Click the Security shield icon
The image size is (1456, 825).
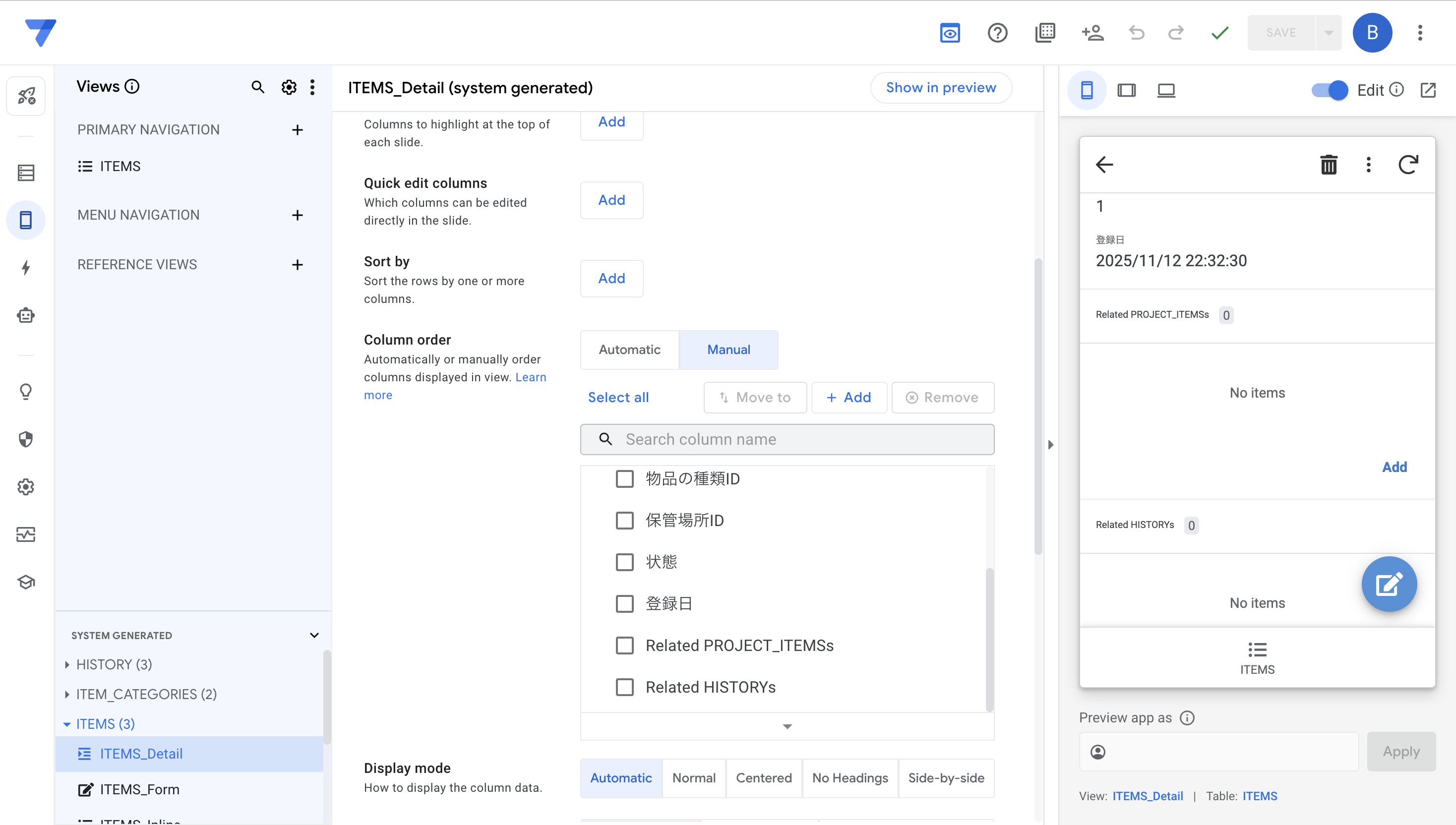coord(25,439)
